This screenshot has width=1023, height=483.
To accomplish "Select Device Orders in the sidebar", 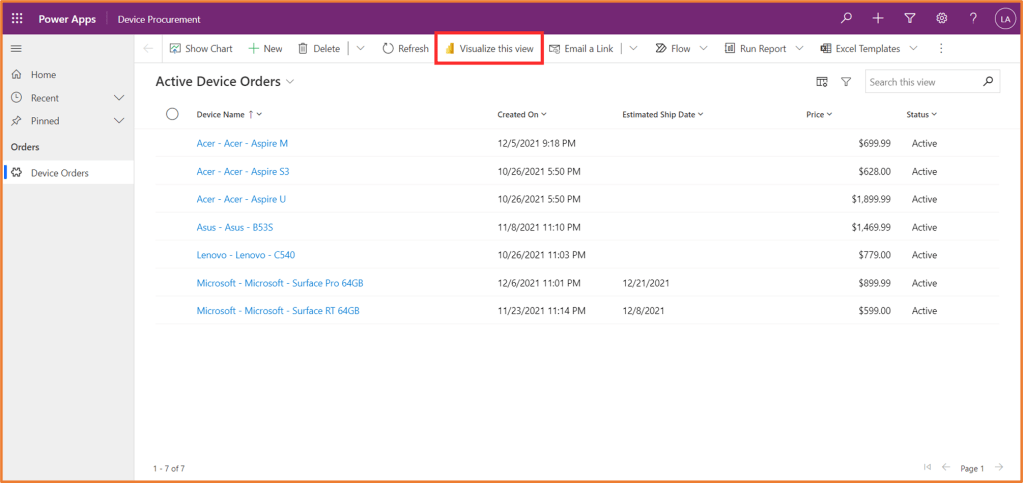I will coord(59,173).
